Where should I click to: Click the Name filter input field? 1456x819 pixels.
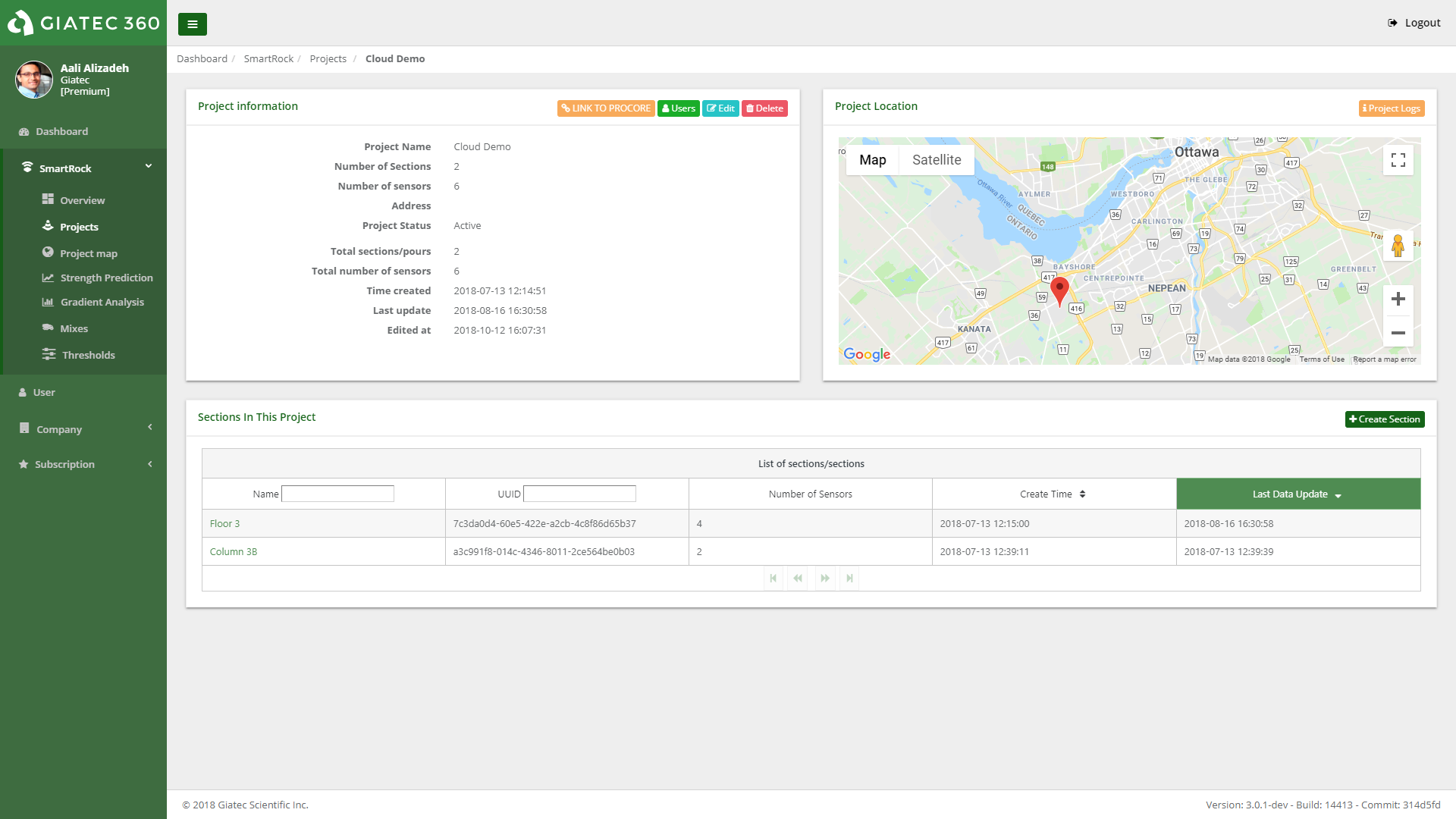coord(337,494)
